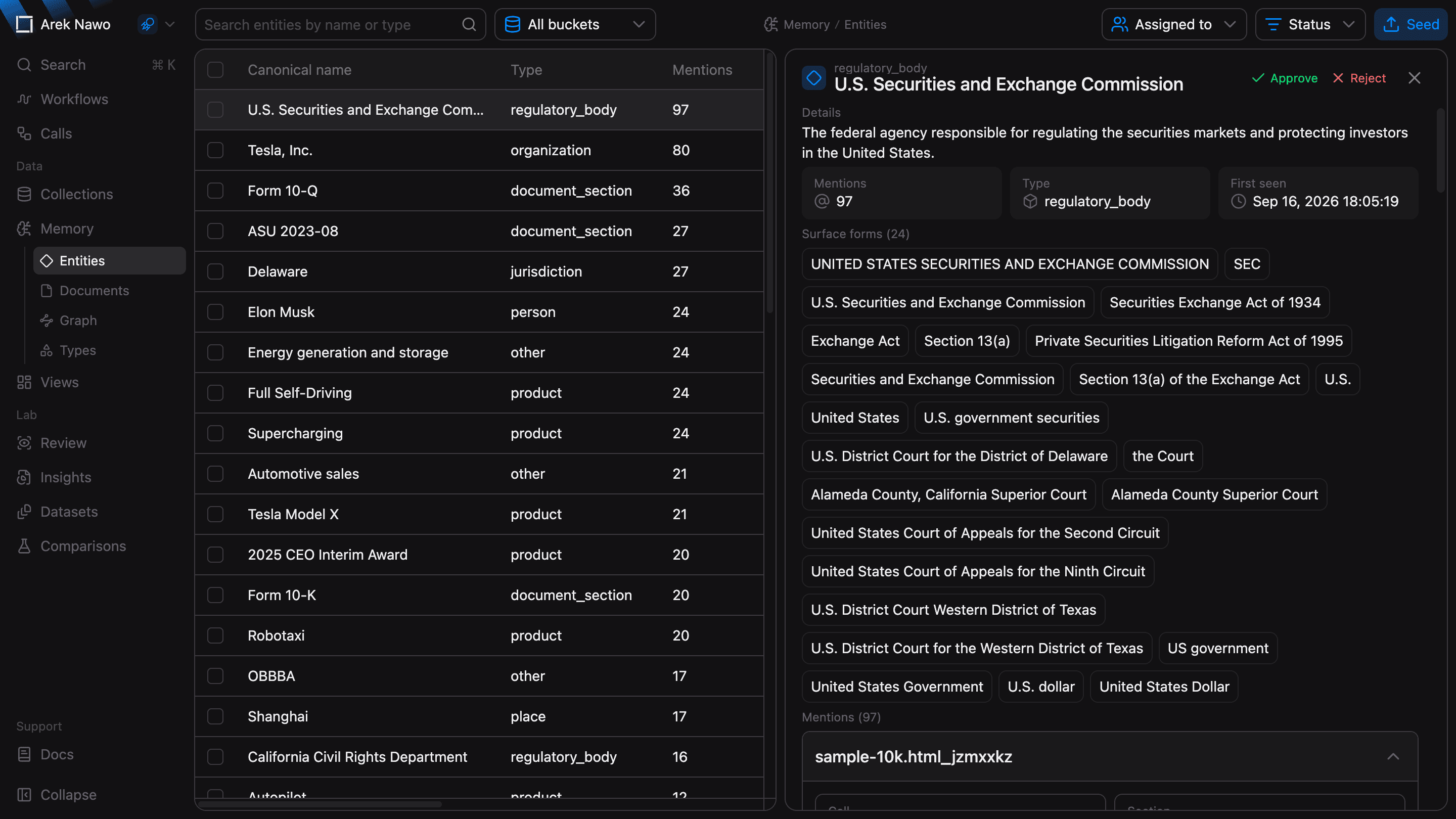Screen dimensions: 1456x819
Task: Click the Comparisons flask icon
Action: (x=24, y=547)
